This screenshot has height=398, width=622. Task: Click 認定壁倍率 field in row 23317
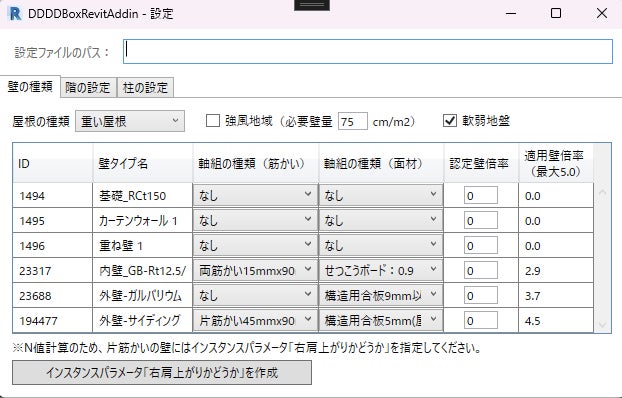[481, 270]
